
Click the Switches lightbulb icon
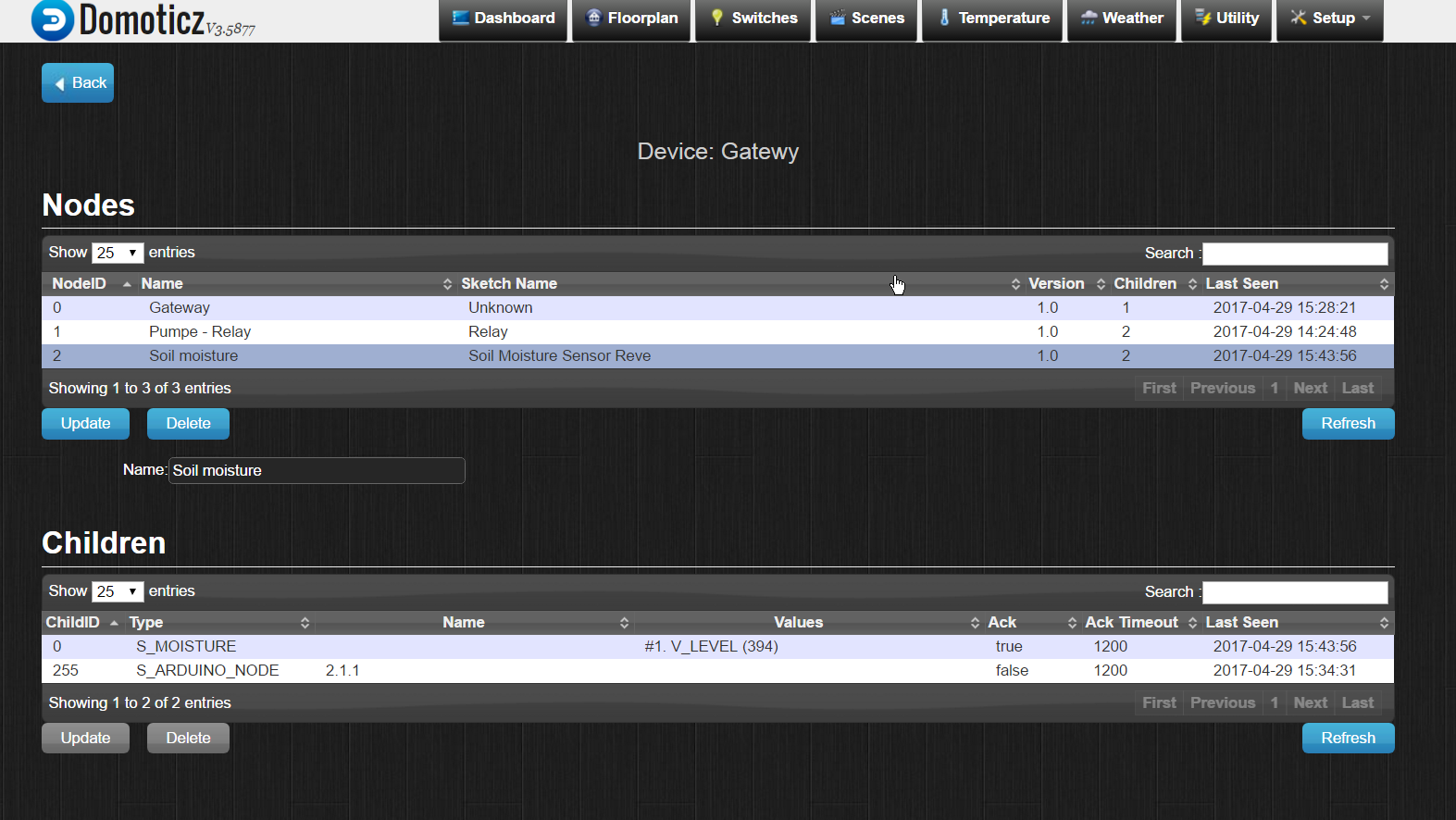coord(716,18)
